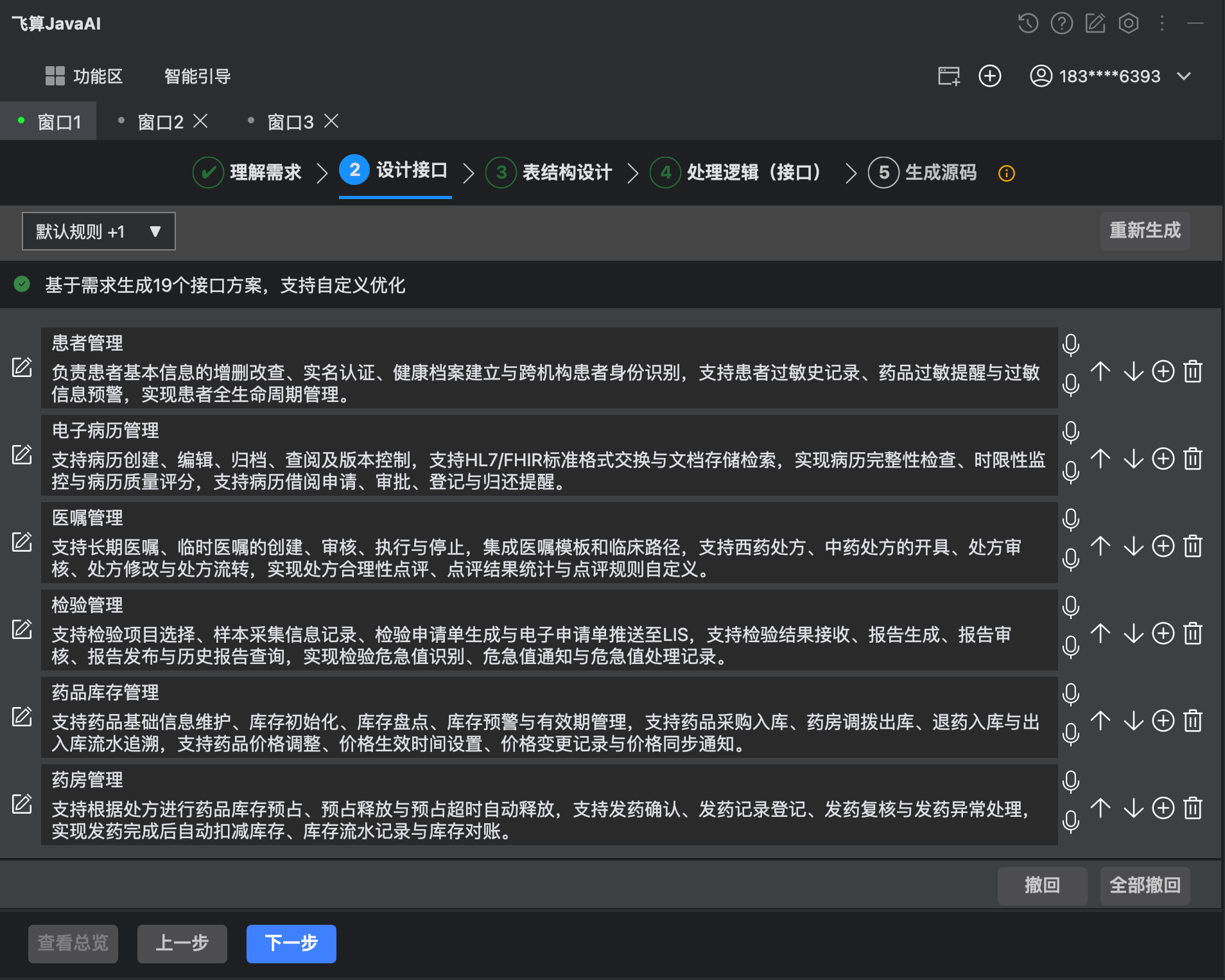Switch to the 窗口2 tab
1225x980 pixels.
[x=161, y=121]
